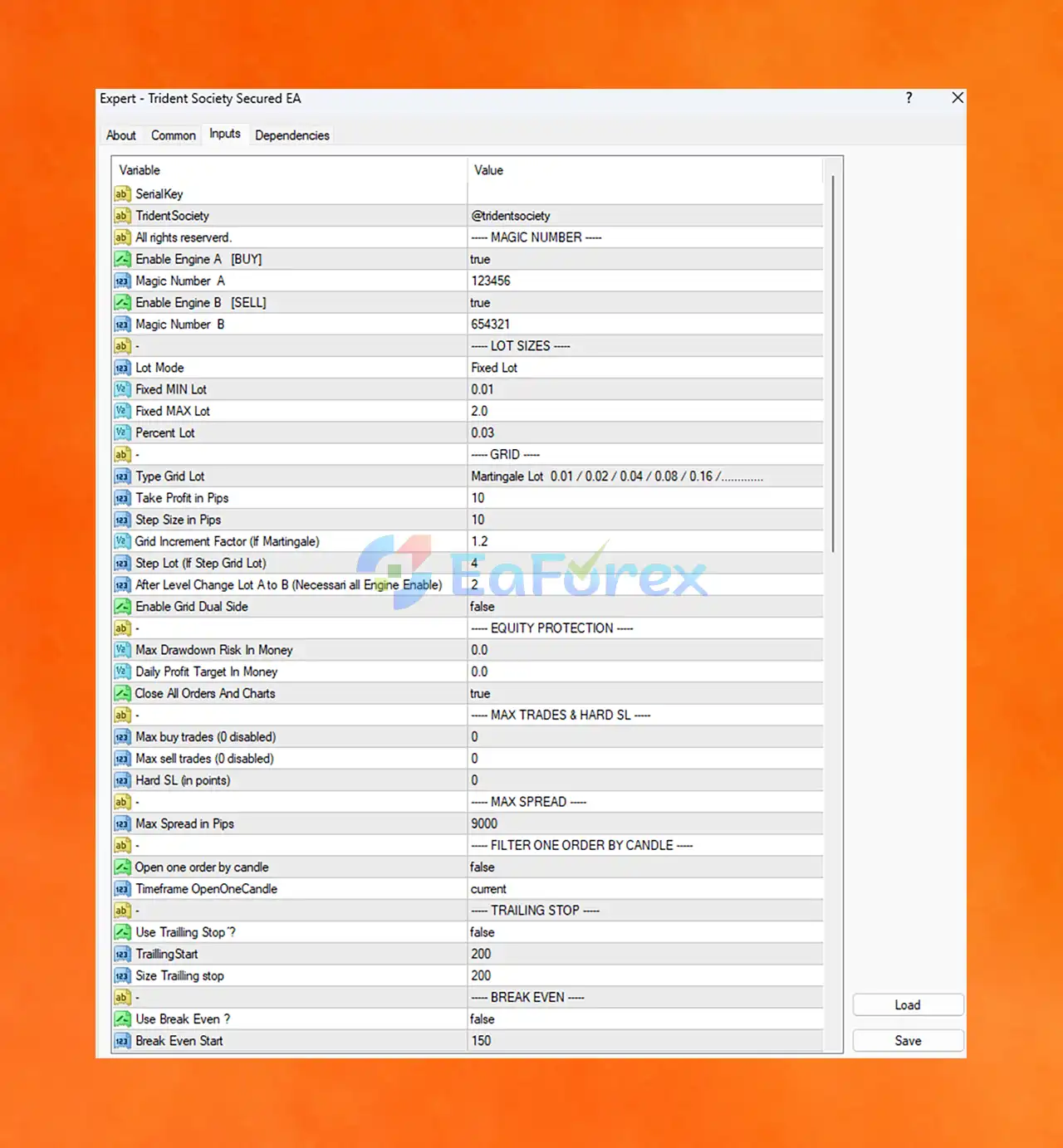Click the Save button
1063x1148 pixels.
pos(908,1041)
